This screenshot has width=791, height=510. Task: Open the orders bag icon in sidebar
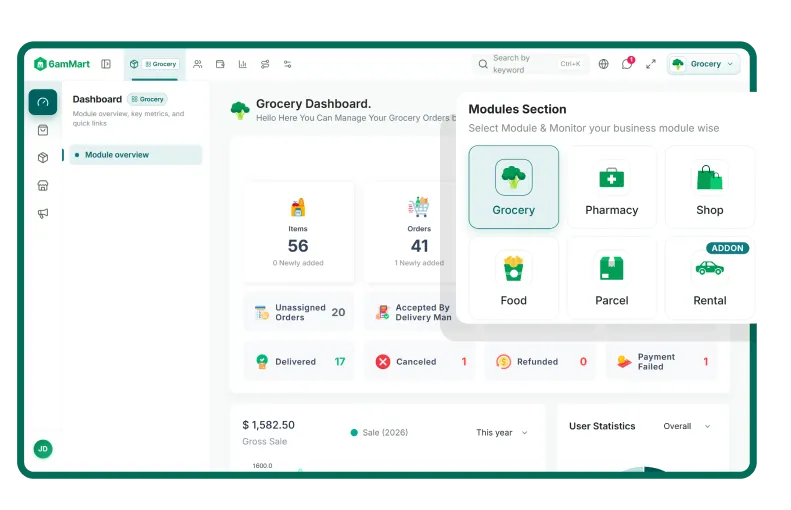(43, 130)
